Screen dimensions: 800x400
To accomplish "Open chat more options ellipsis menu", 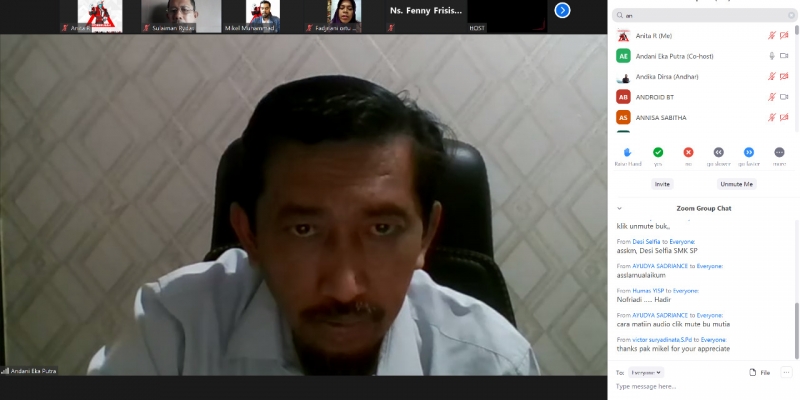I will 786,372.
